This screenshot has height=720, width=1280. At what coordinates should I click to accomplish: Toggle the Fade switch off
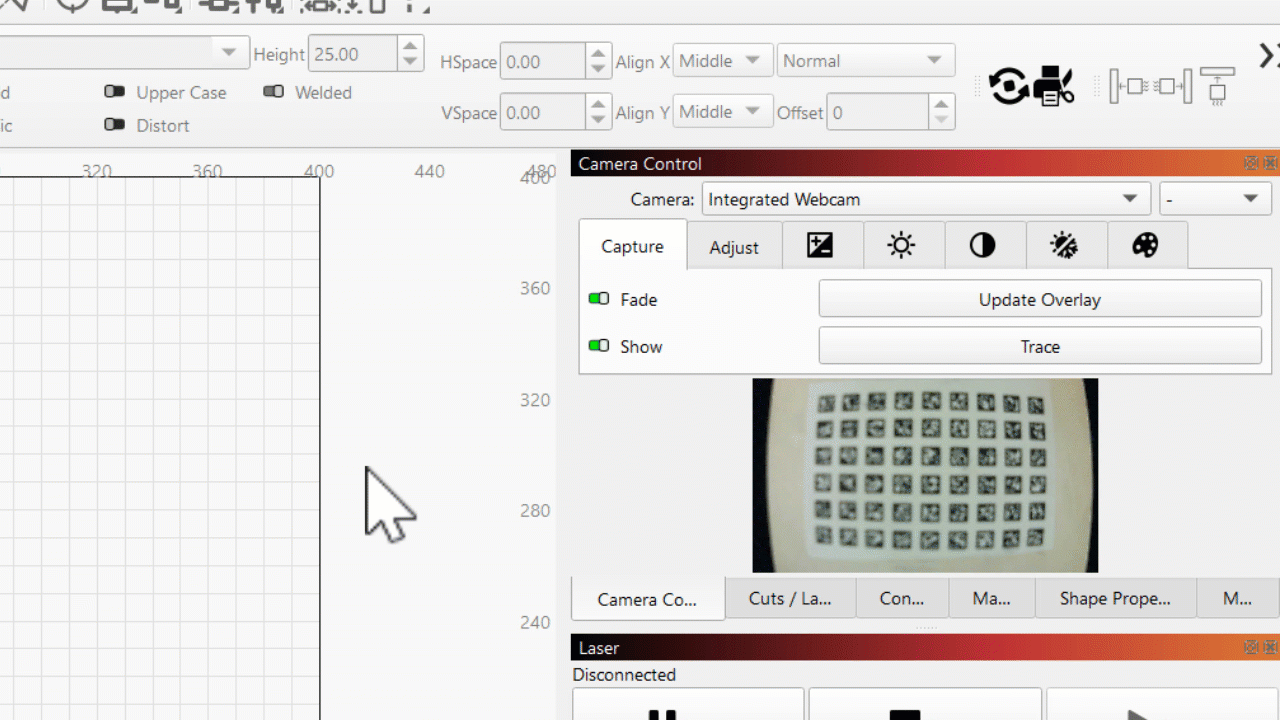click(x=599, y=299)
